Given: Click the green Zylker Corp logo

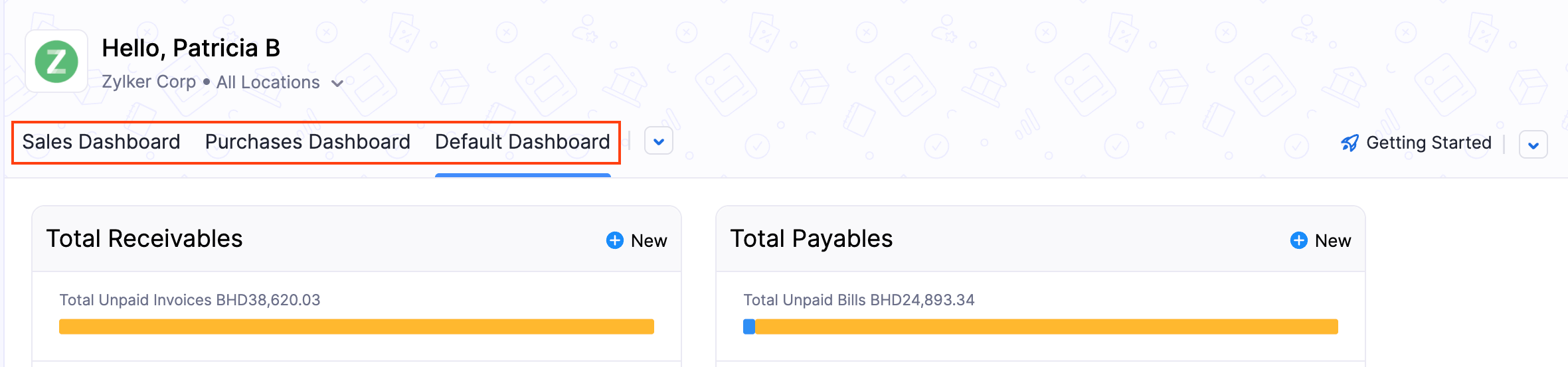Looking at the screenshot, I should click(x=56, y=62).
